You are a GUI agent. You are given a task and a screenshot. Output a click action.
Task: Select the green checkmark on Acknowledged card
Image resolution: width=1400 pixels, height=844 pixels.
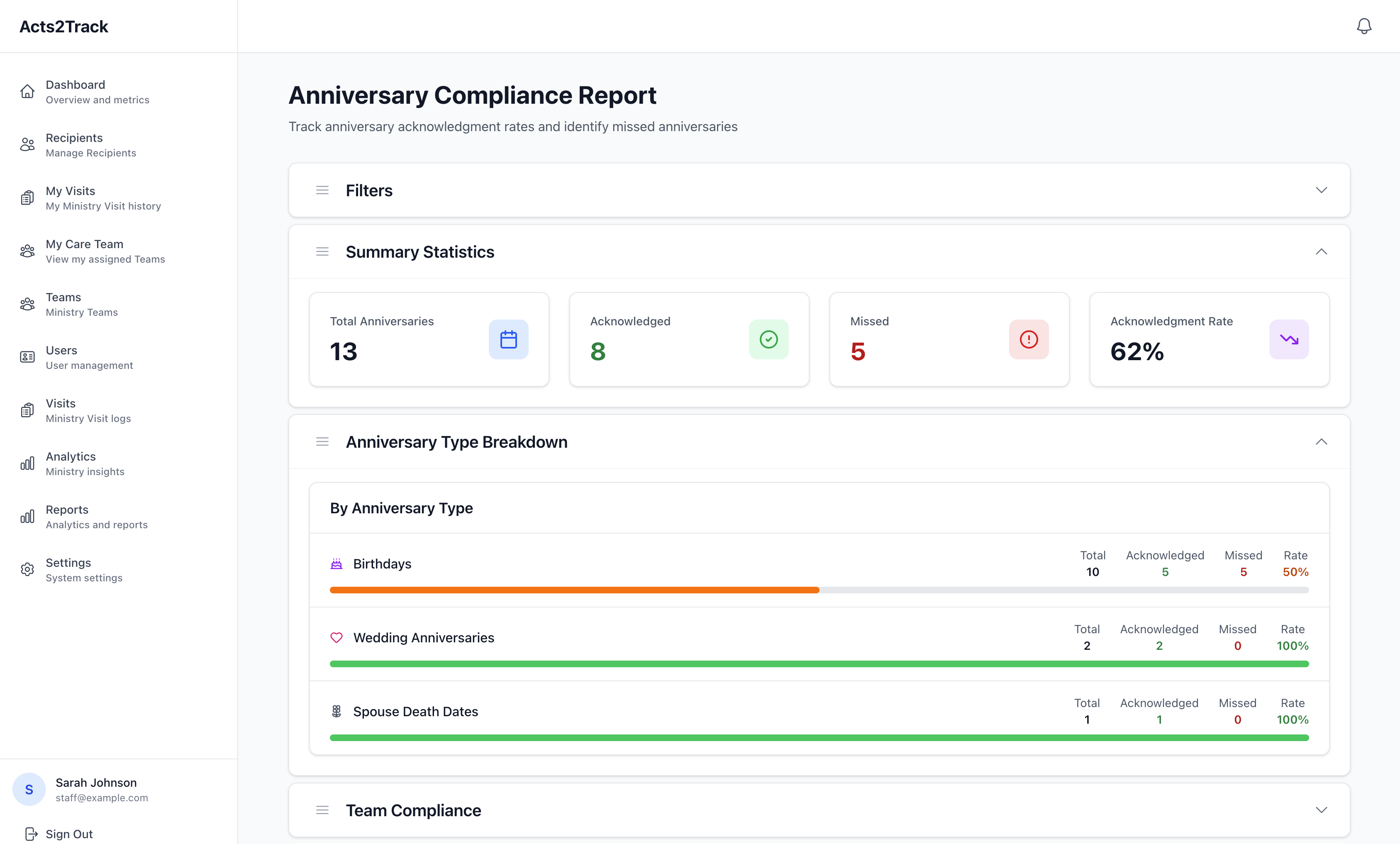(768, 339)
